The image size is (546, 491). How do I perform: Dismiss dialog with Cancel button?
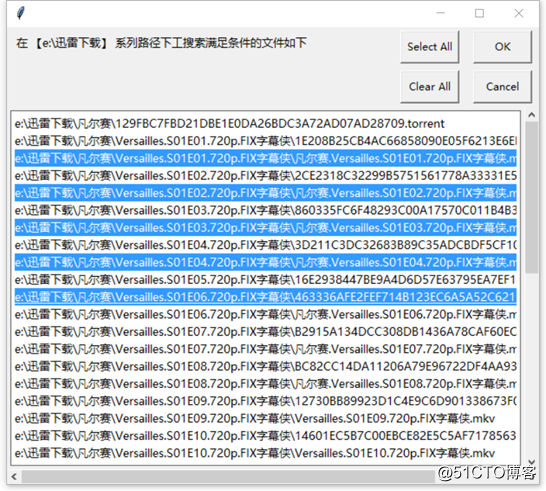(502, 87)
